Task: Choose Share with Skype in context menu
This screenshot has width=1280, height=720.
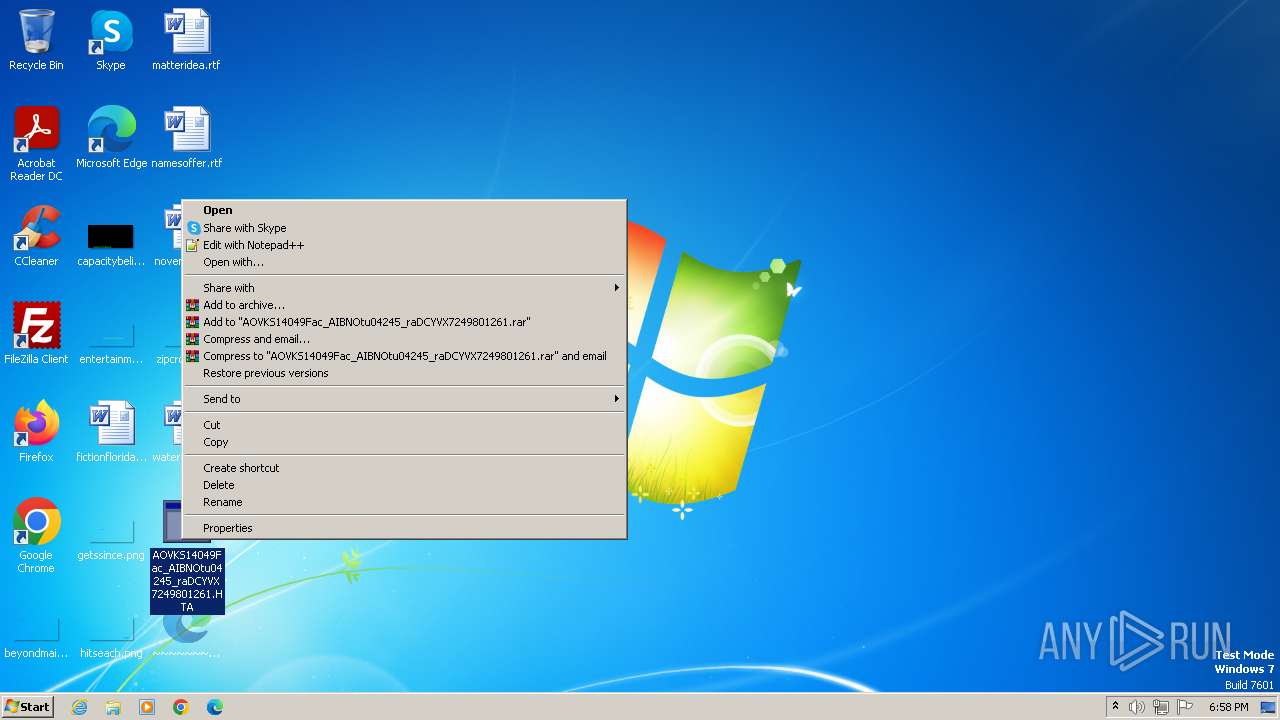Action: click(x=404, y=228)
